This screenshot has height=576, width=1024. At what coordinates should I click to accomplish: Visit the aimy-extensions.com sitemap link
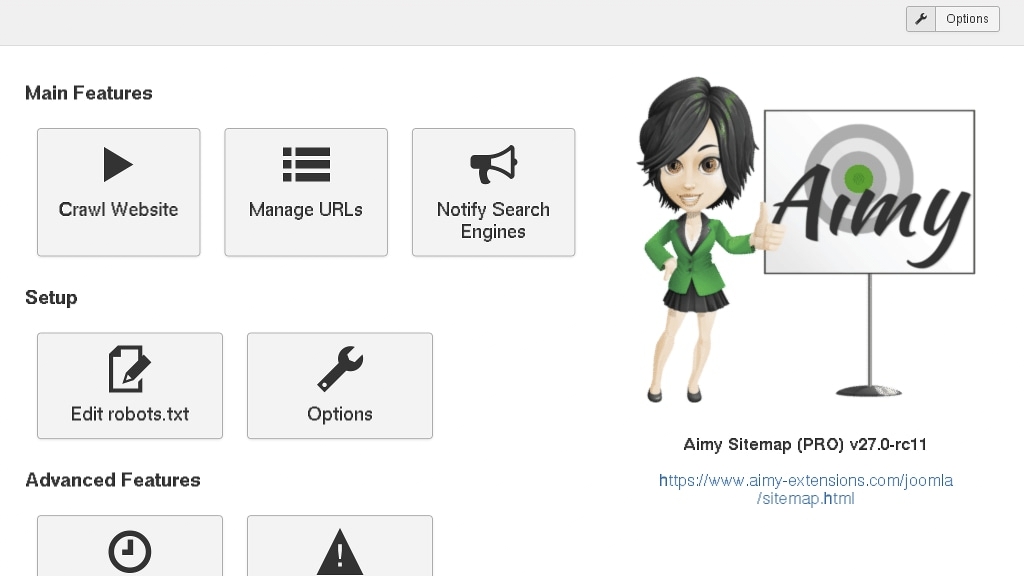pyautogui.click(x=806, y=489)
